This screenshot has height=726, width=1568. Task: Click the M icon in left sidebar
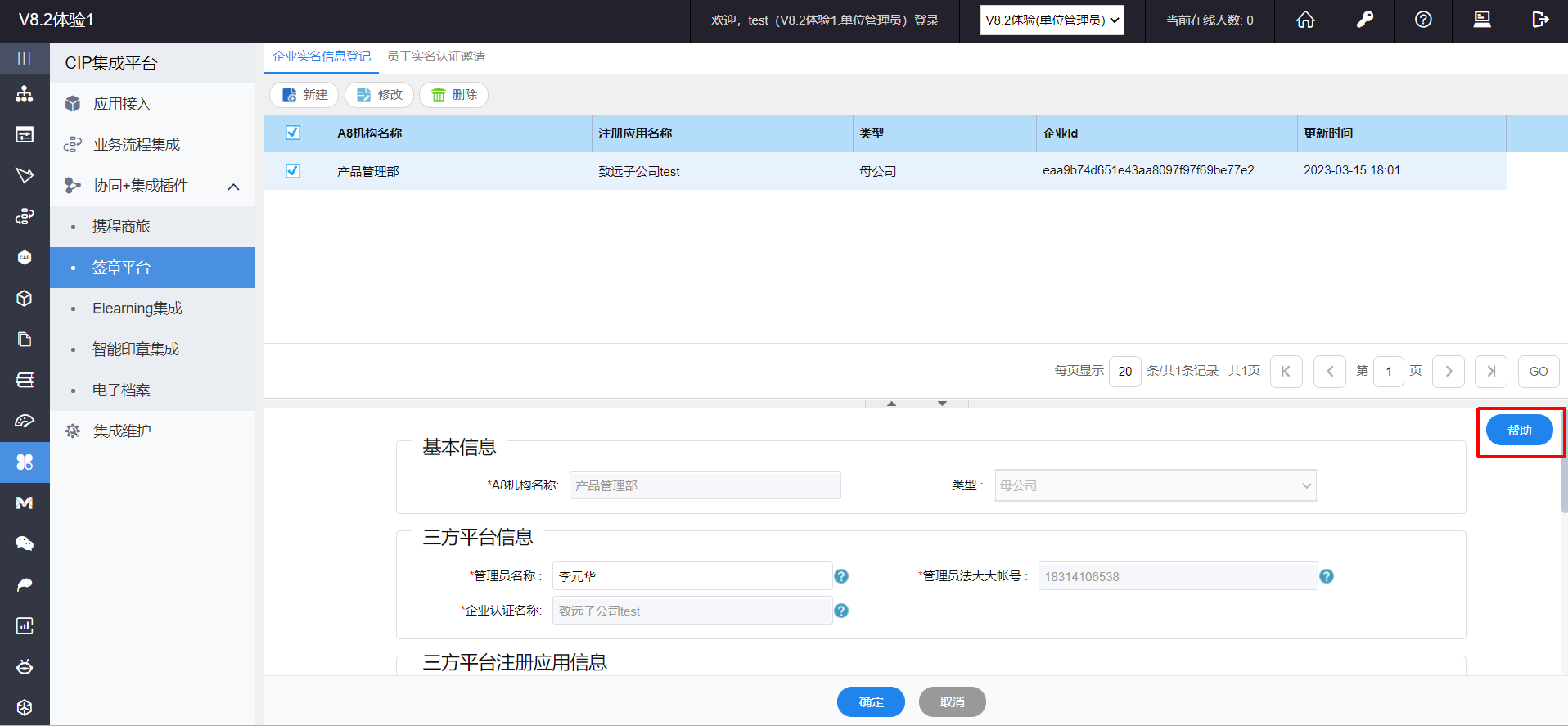click(25, 503)
